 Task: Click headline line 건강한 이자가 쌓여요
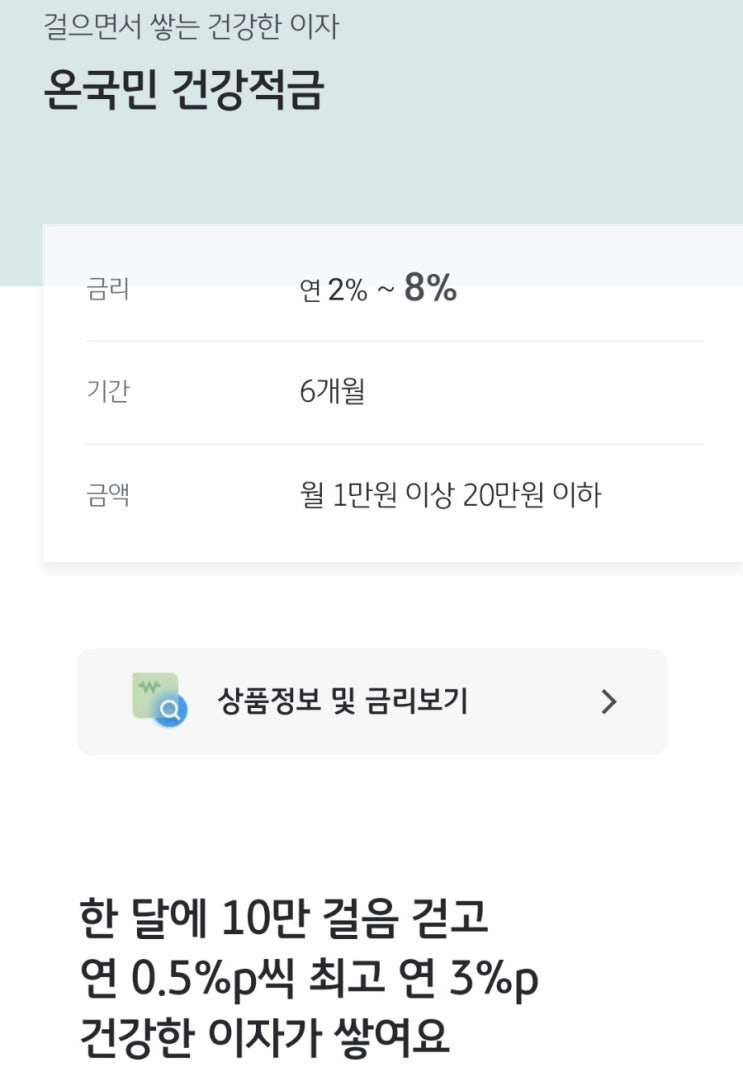pyautogui.click(x=265, y=1040)
